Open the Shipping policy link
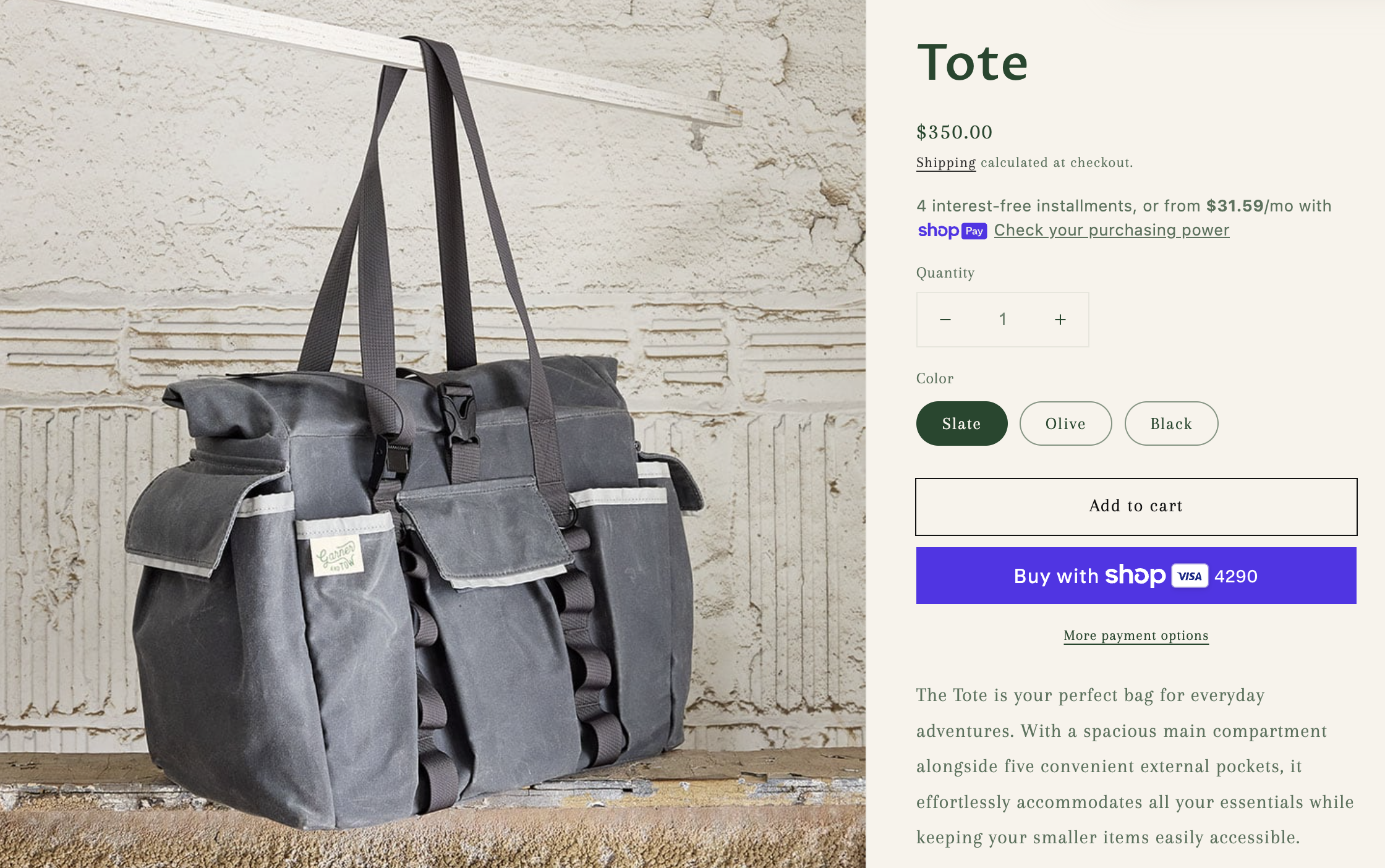 click(x=946, y=163)
